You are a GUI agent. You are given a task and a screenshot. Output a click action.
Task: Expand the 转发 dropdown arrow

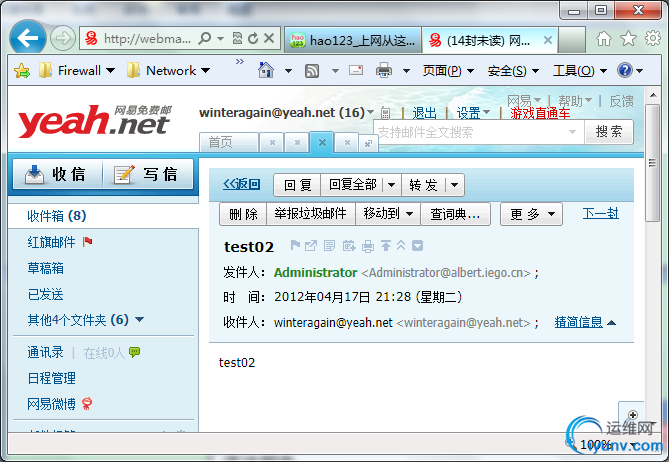pyautogui.click(x=454, y=185)
